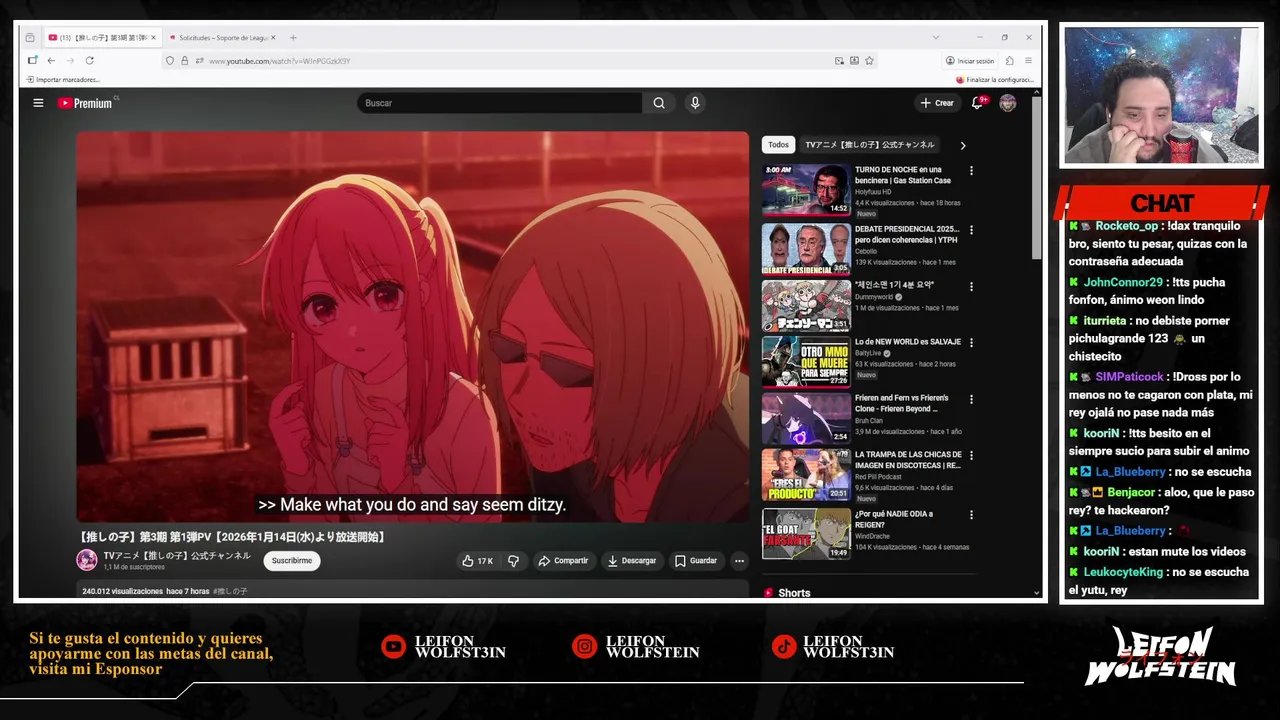
Task: Click the search magnifier button
Action: coord(659,103)
